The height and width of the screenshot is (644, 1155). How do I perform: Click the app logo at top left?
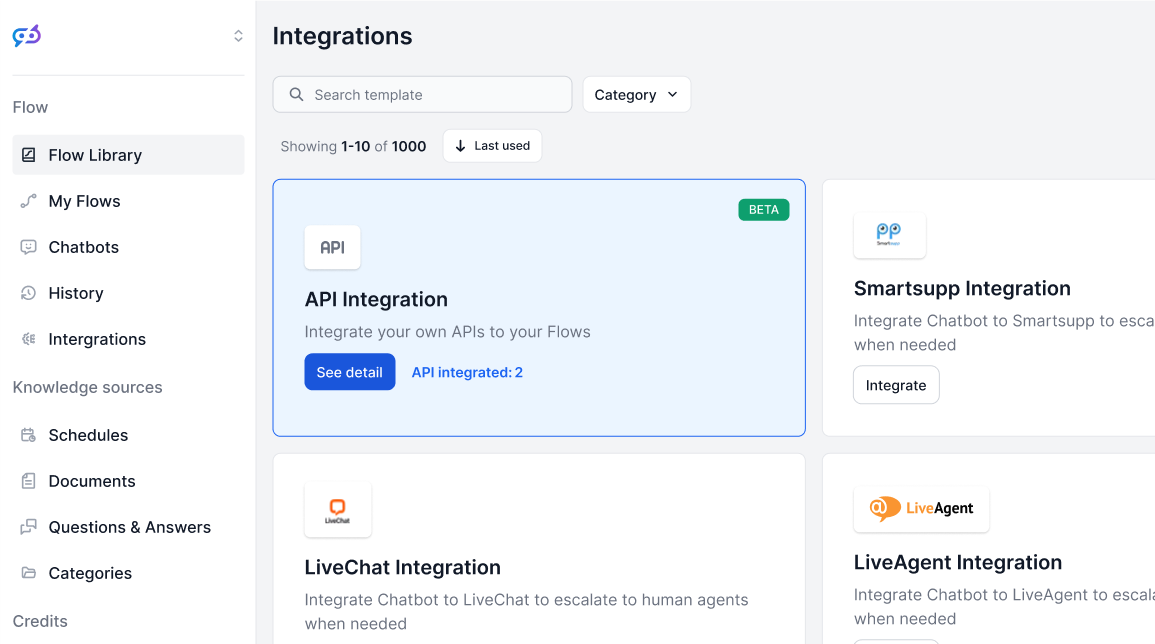click(27, 35)
